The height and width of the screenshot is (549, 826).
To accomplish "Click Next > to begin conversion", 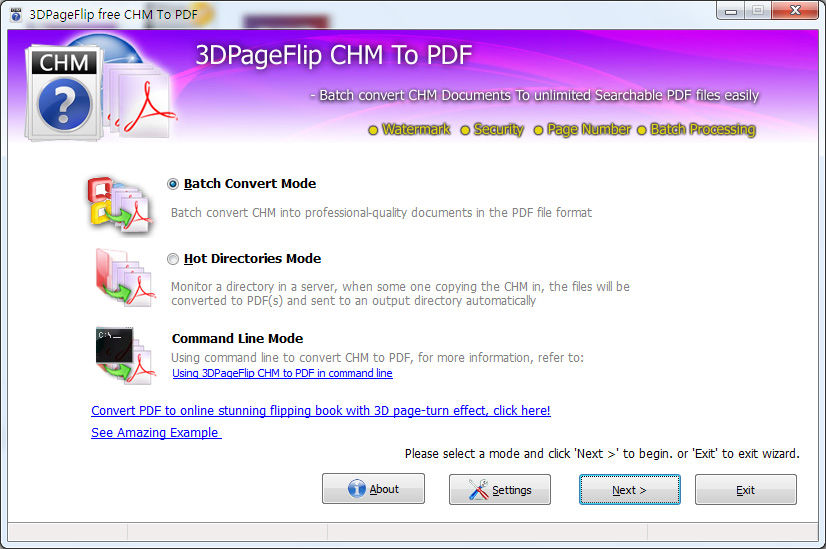I will (630, 489).
